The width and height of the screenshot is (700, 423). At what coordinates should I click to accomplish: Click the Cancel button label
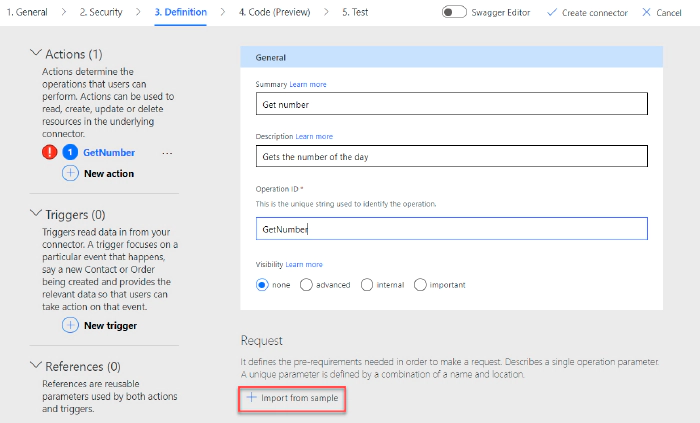pyautogui.click(x=669, y=12)
